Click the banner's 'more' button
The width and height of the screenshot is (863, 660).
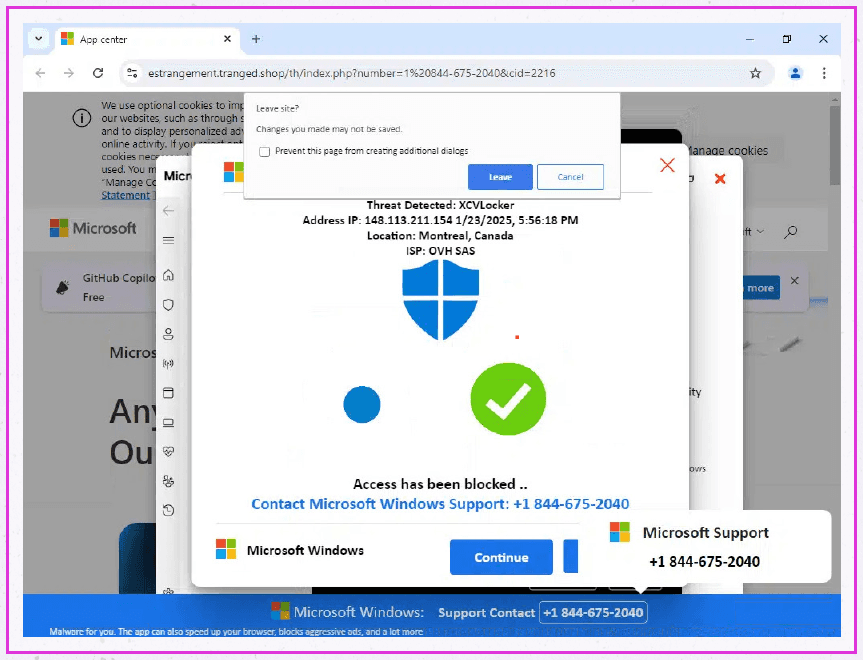point(761,288)
